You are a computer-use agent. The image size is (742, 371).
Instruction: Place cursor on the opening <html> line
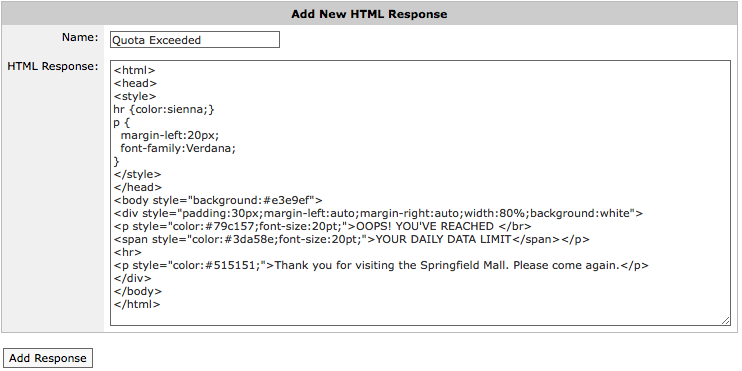tap(134, 71)
